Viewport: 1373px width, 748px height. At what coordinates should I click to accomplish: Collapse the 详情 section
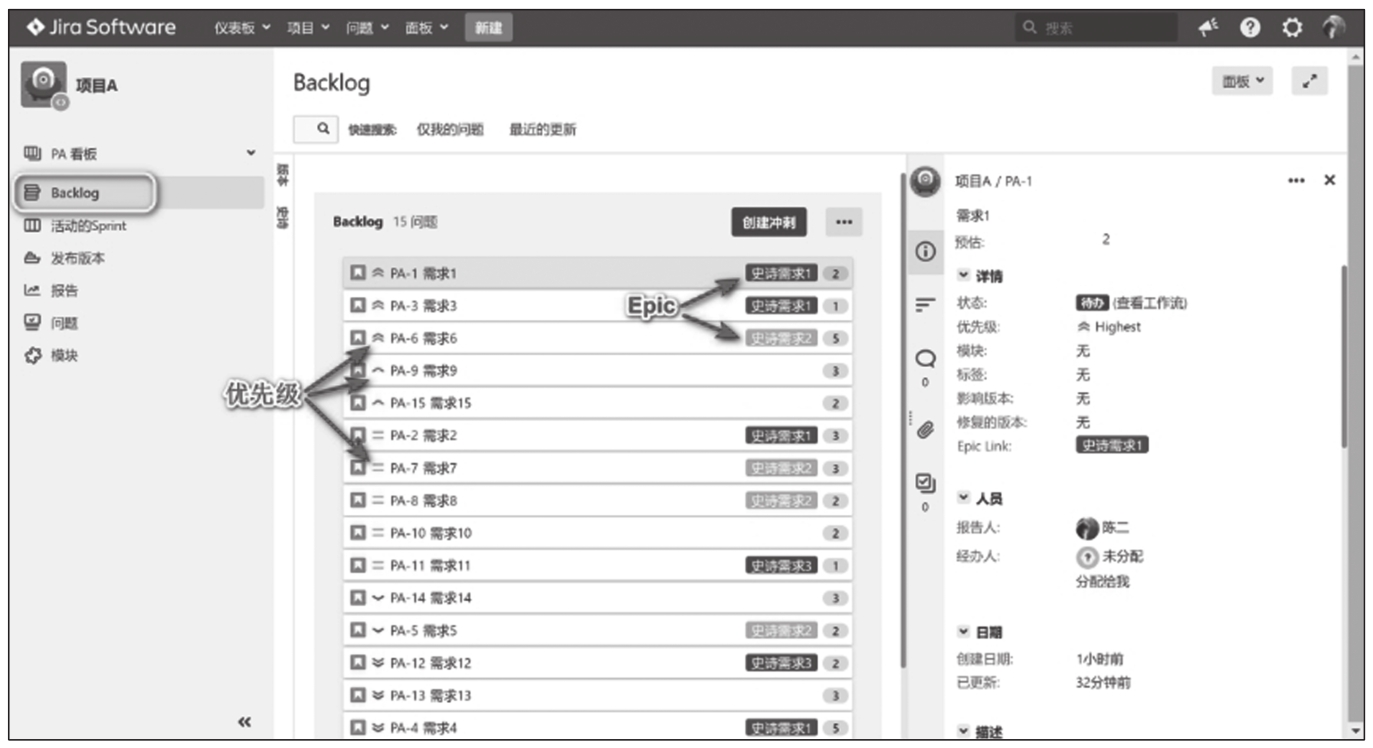tap(981, 276)
